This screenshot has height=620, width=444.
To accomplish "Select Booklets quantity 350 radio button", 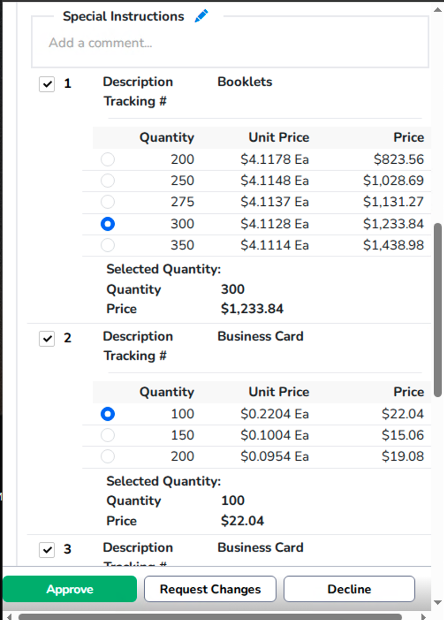I will [x=108, y=245].
